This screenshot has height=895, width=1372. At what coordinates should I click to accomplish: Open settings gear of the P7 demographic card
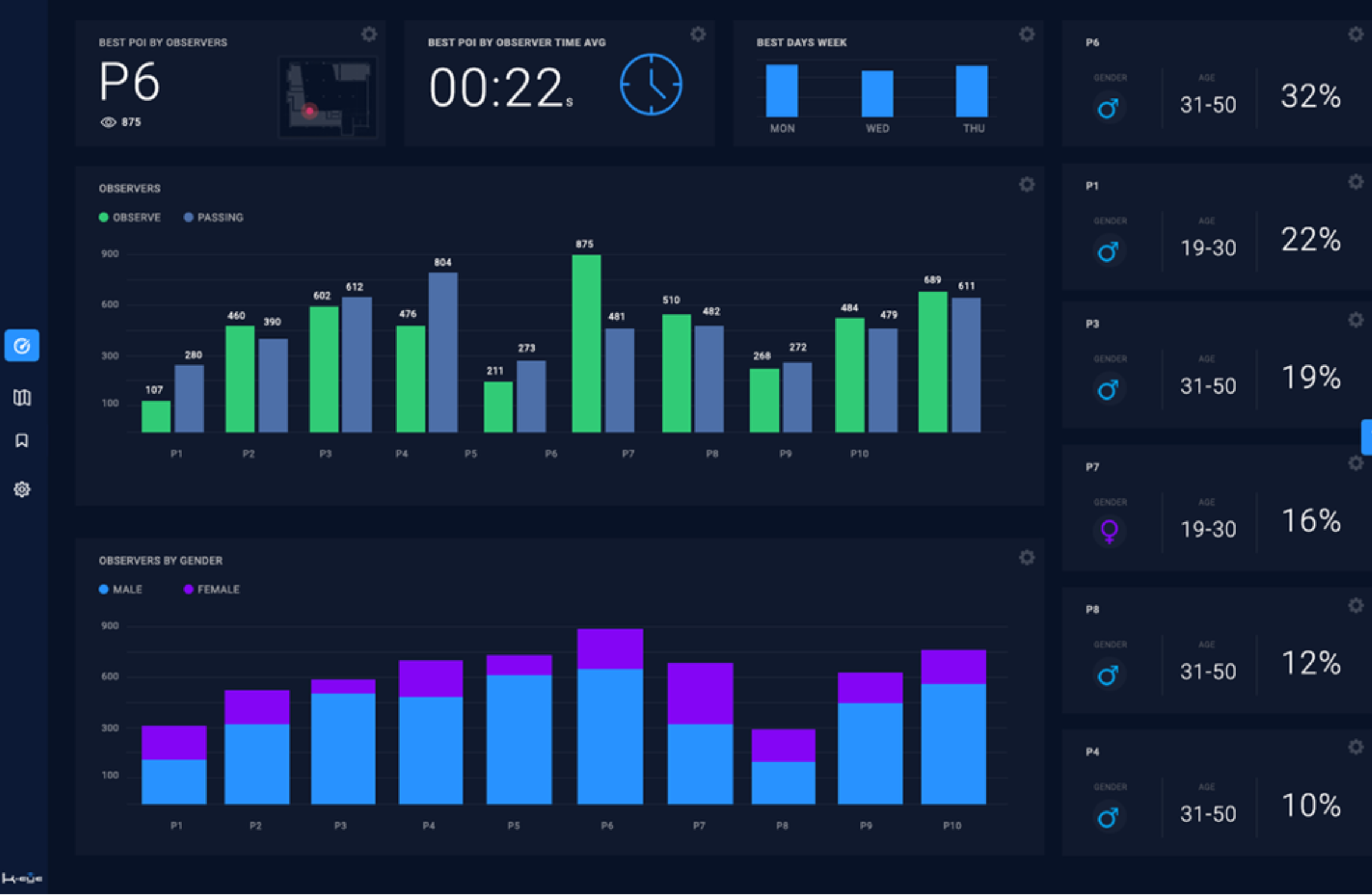[x=1356, y=463]
